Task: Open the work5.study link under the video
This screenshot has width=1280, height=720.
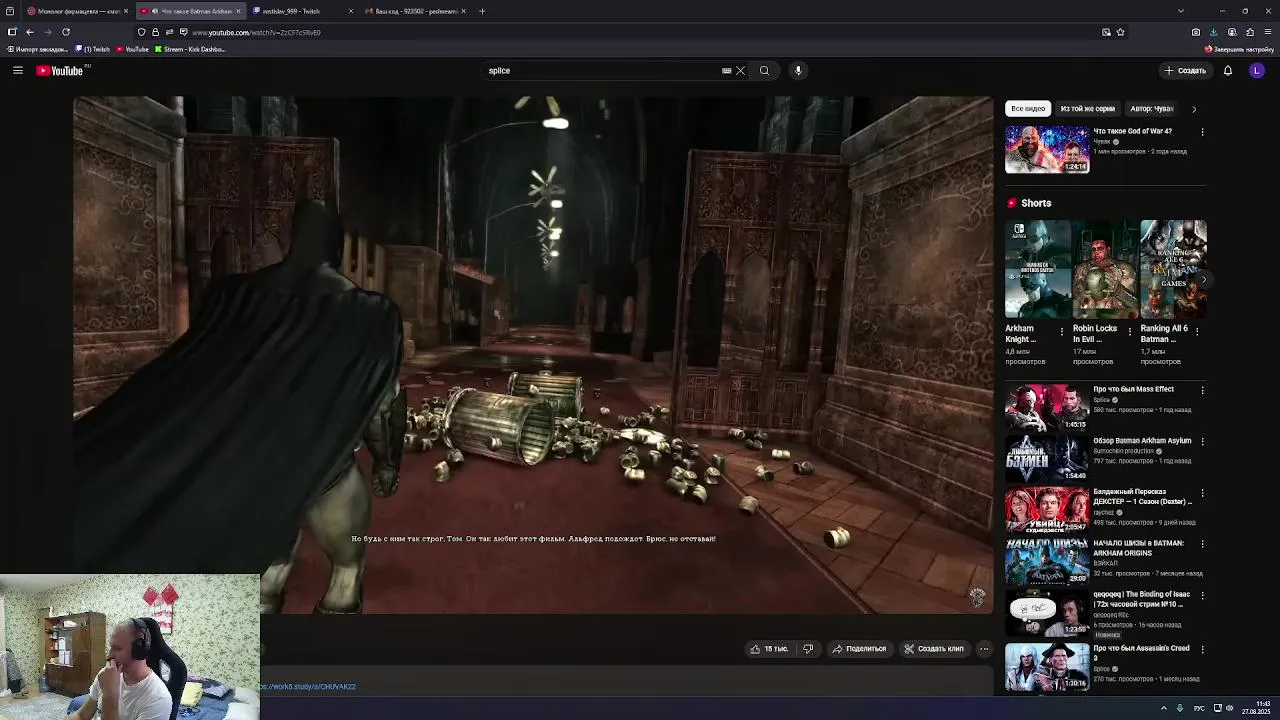Action: [308, 686]
